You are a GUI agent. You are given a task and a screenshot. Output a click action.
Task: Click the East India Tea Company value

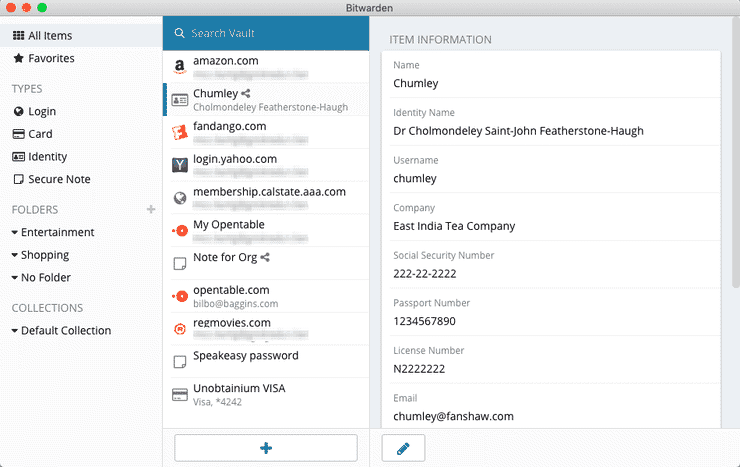coord(454,226)
